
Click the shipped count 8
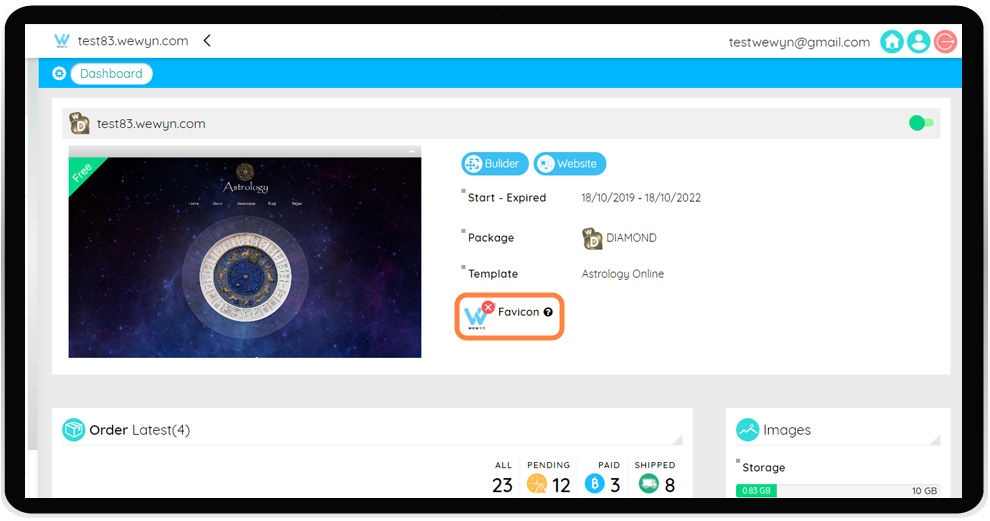pos(670,485)
